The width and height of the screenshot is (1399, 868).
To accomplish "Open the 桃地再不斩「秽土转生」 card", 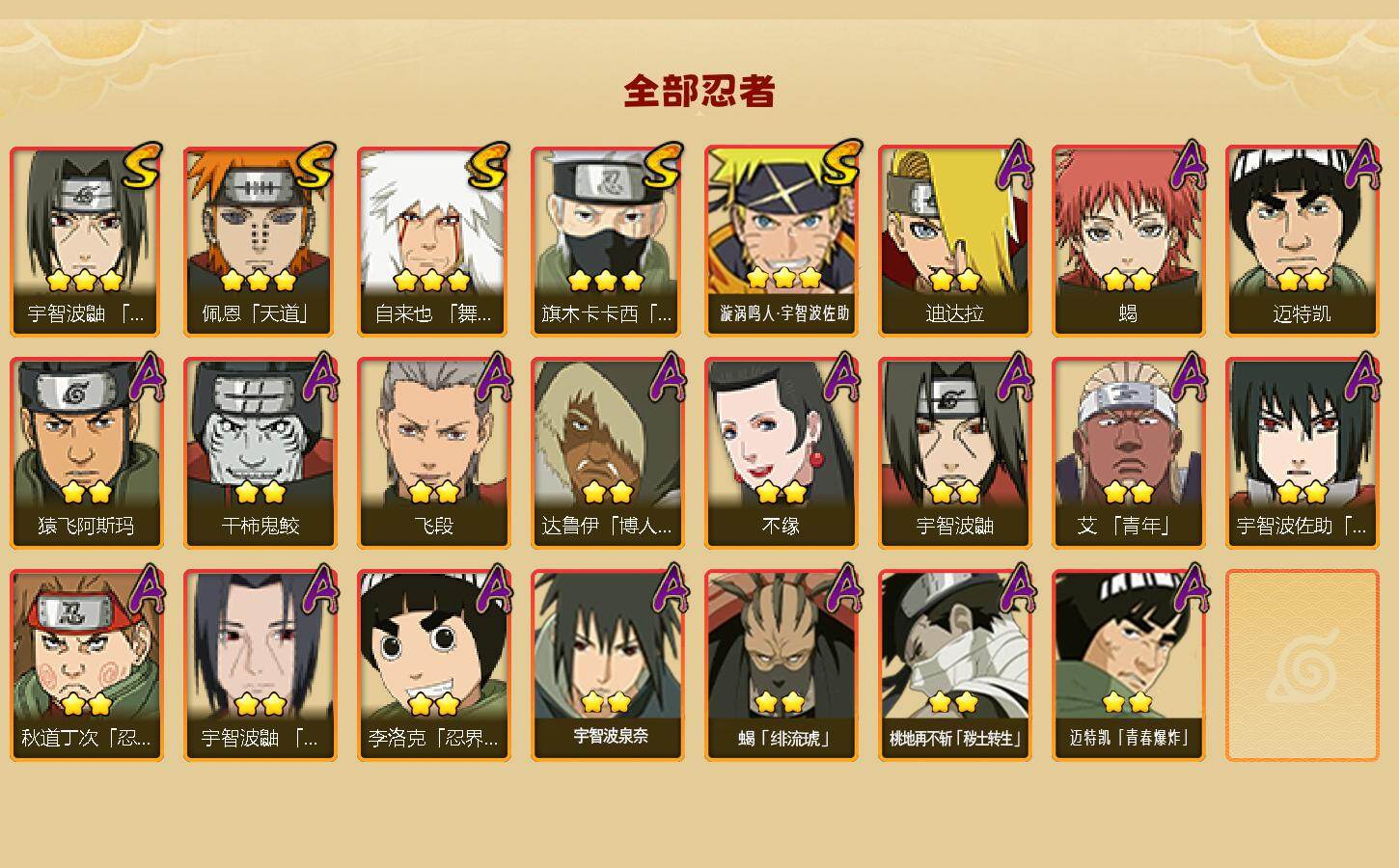I will (x=955, y=665).
